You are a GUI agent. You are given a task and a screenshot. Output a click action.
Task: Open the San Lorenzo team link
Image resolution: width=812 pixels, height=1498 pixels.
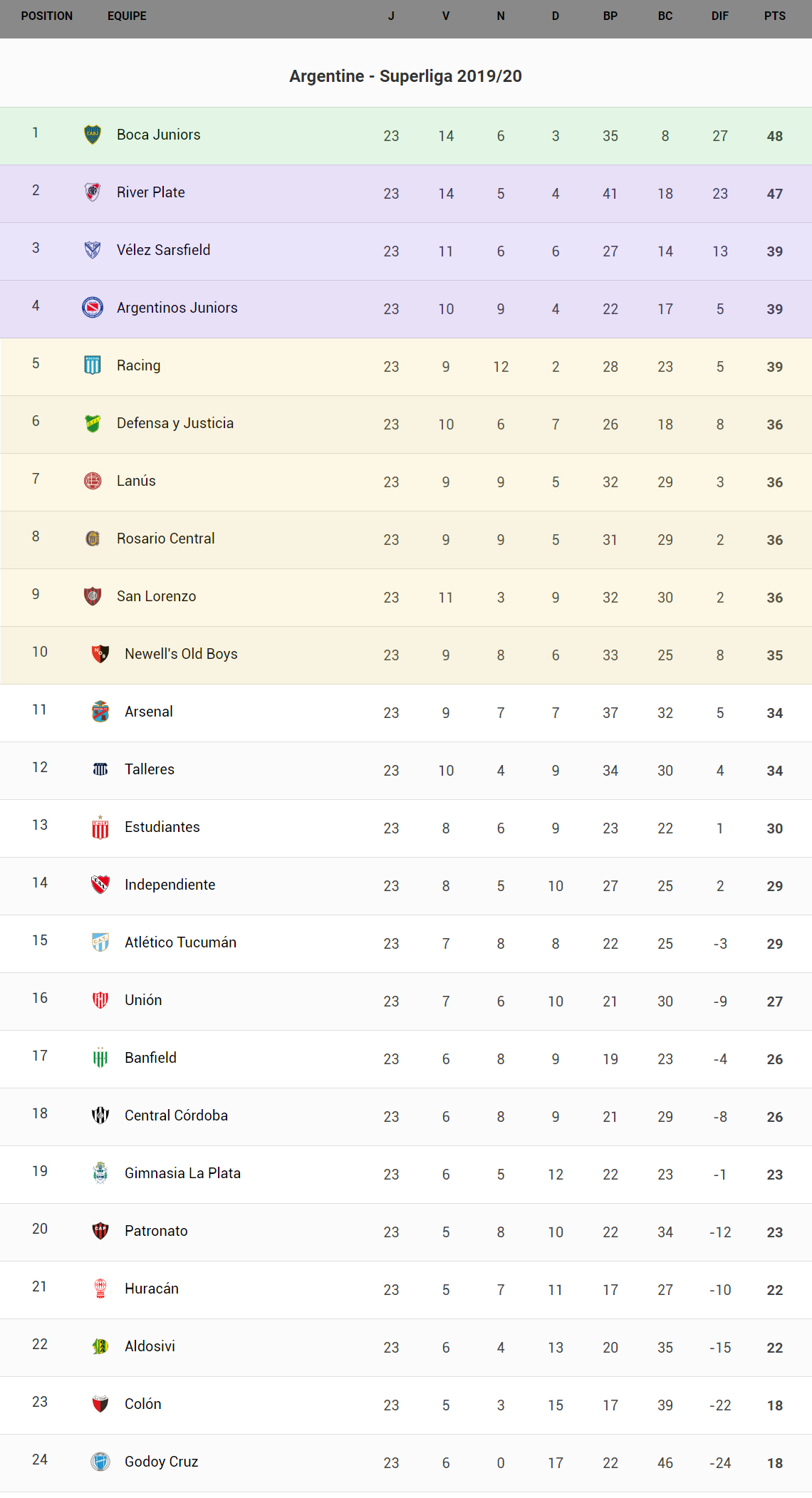(x=156, y=596)
